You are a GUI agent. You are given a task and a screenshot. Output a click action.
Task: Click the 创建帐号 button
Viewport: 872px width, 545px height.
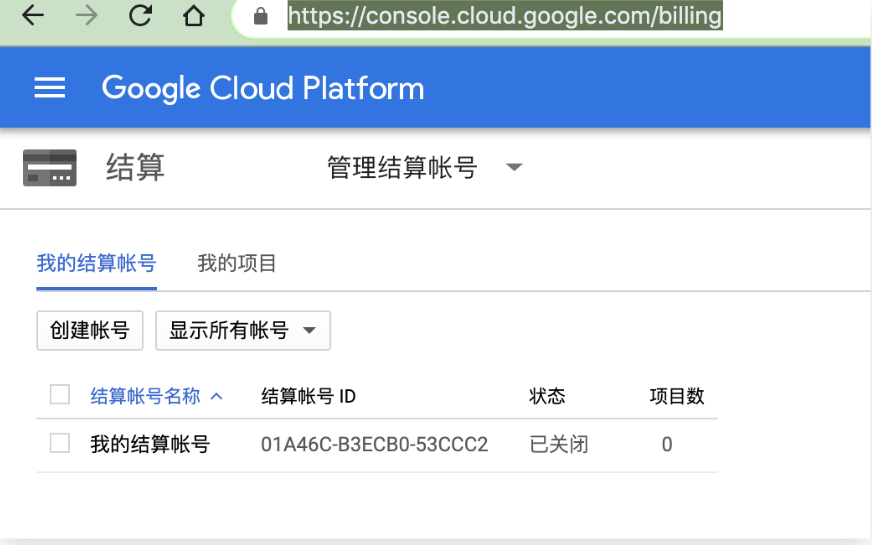pos(90,331)
